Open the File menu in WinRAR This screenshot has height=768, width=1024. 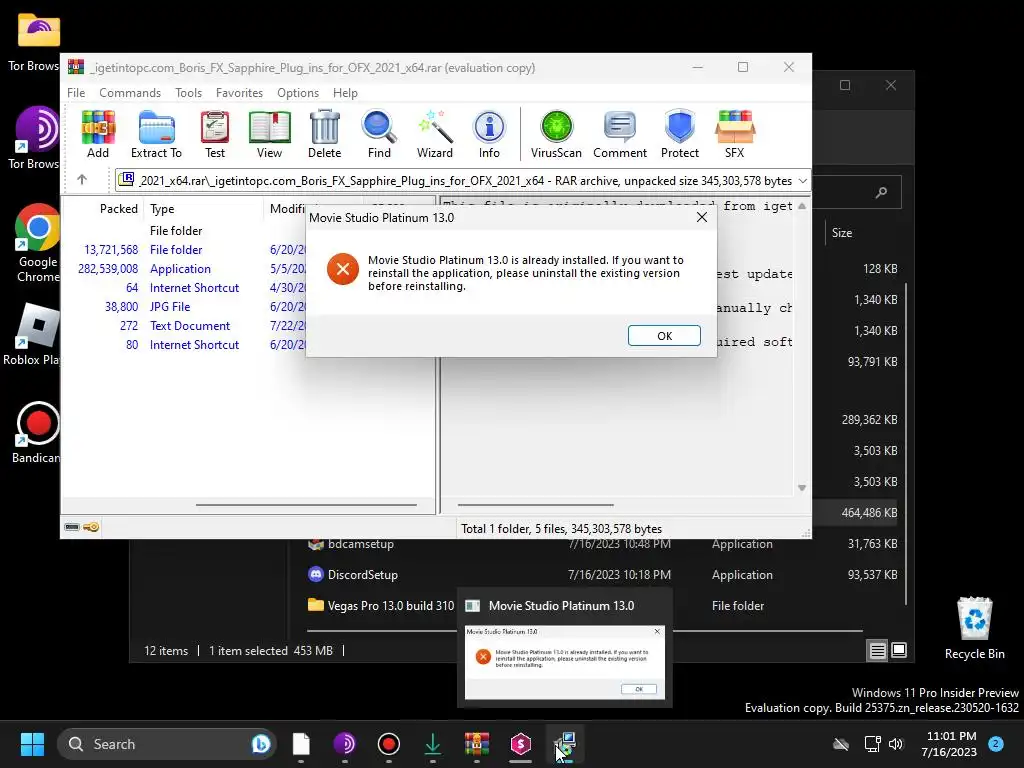pyautogui.click(x=76, y=93)
